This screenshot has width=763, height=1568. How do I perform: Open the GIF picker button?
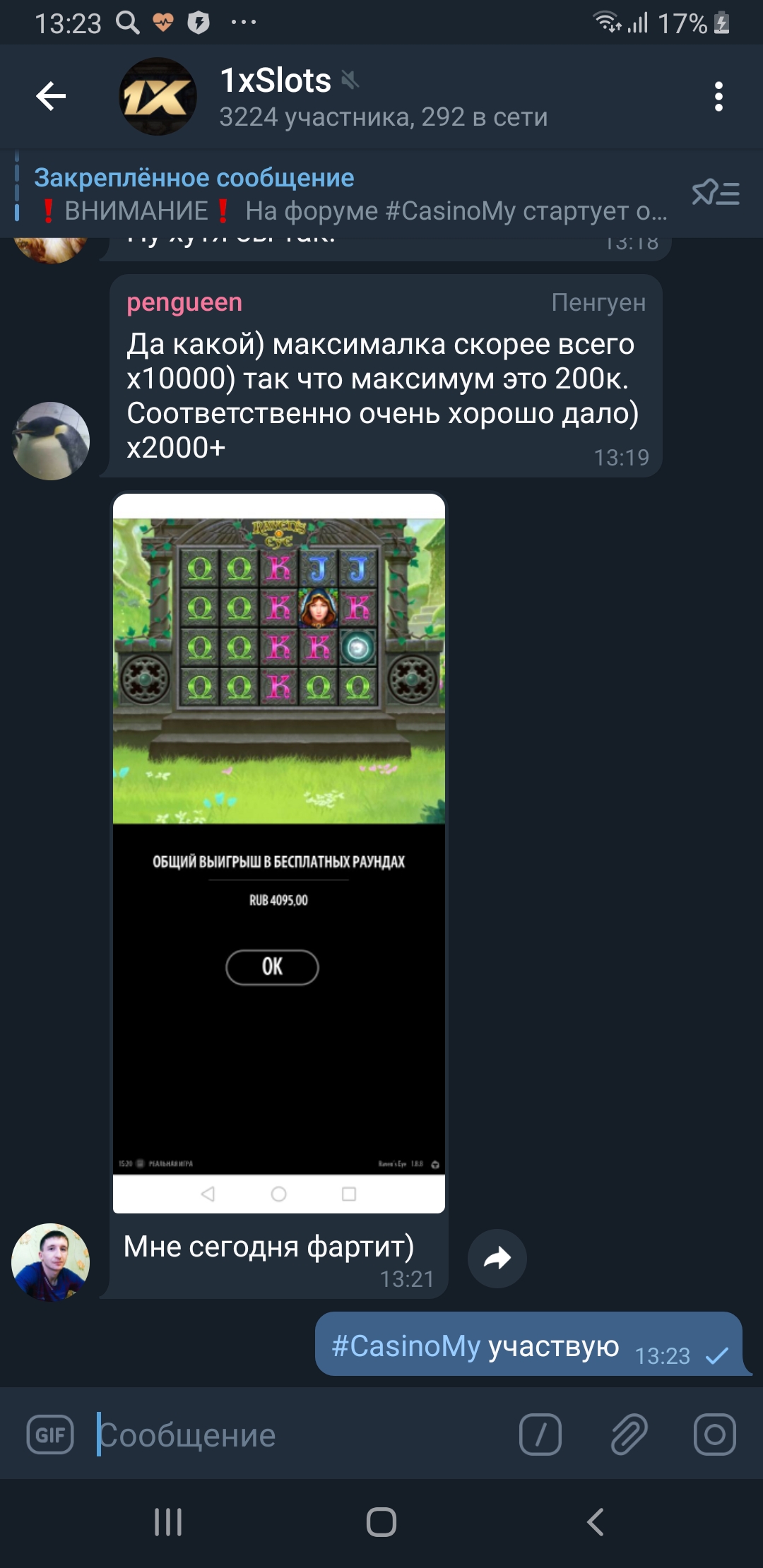point(50,1435)
